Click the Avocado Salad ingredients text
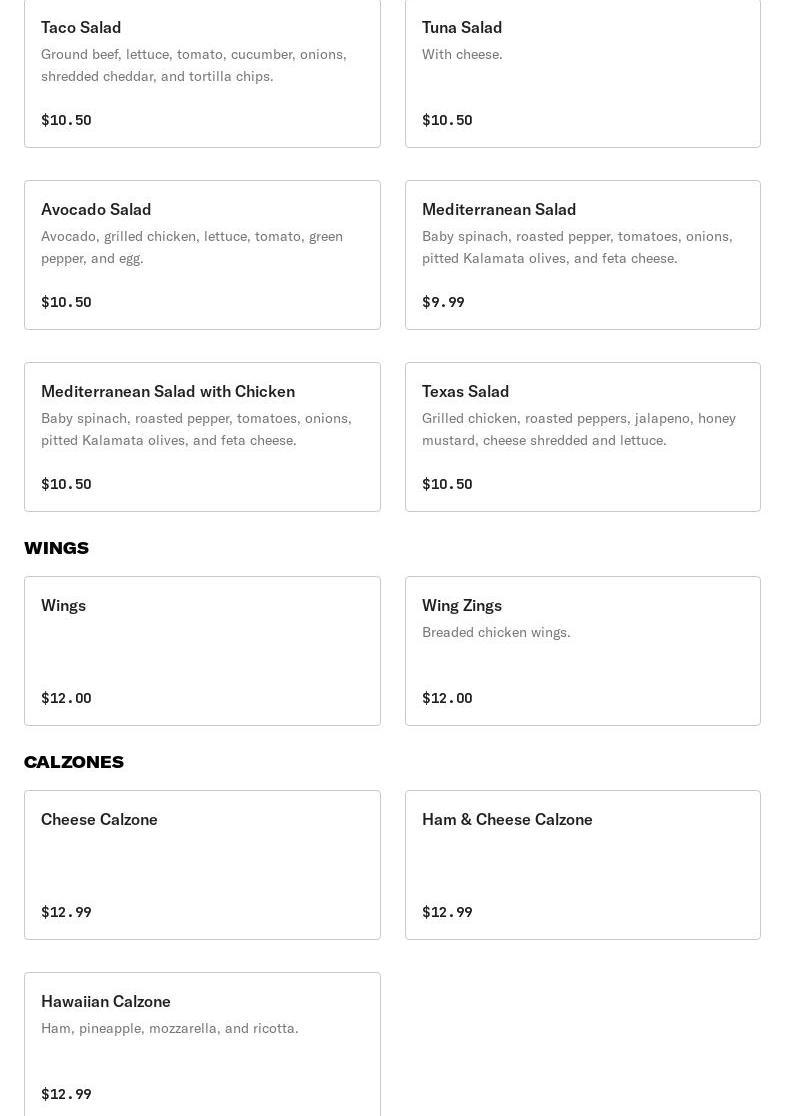785x1116 pixels. (192, 247)
